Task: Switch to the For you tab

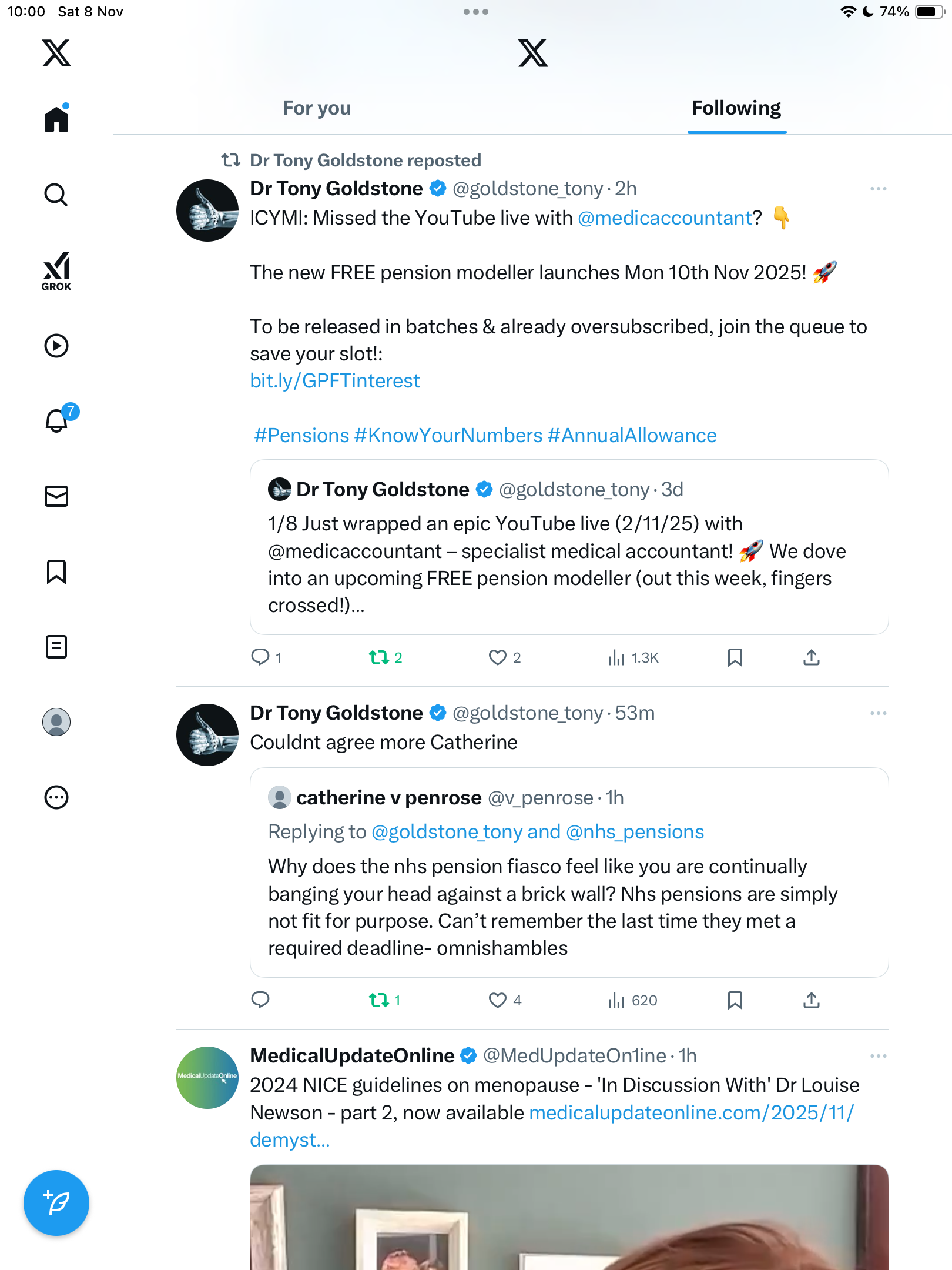Action: [317, 108]
